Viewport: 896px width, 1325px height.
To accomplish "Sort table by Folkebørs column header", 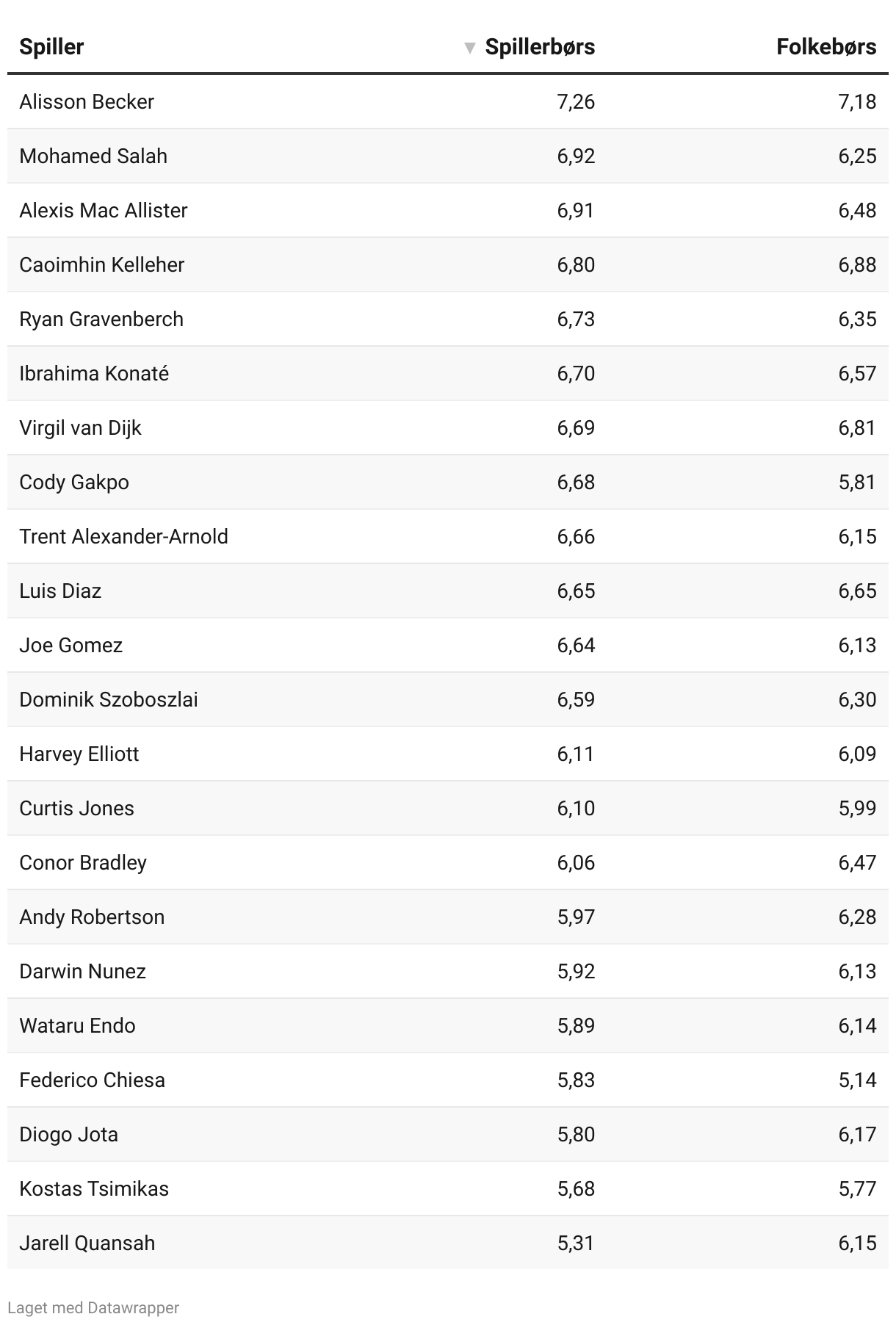I will point(826,47).
